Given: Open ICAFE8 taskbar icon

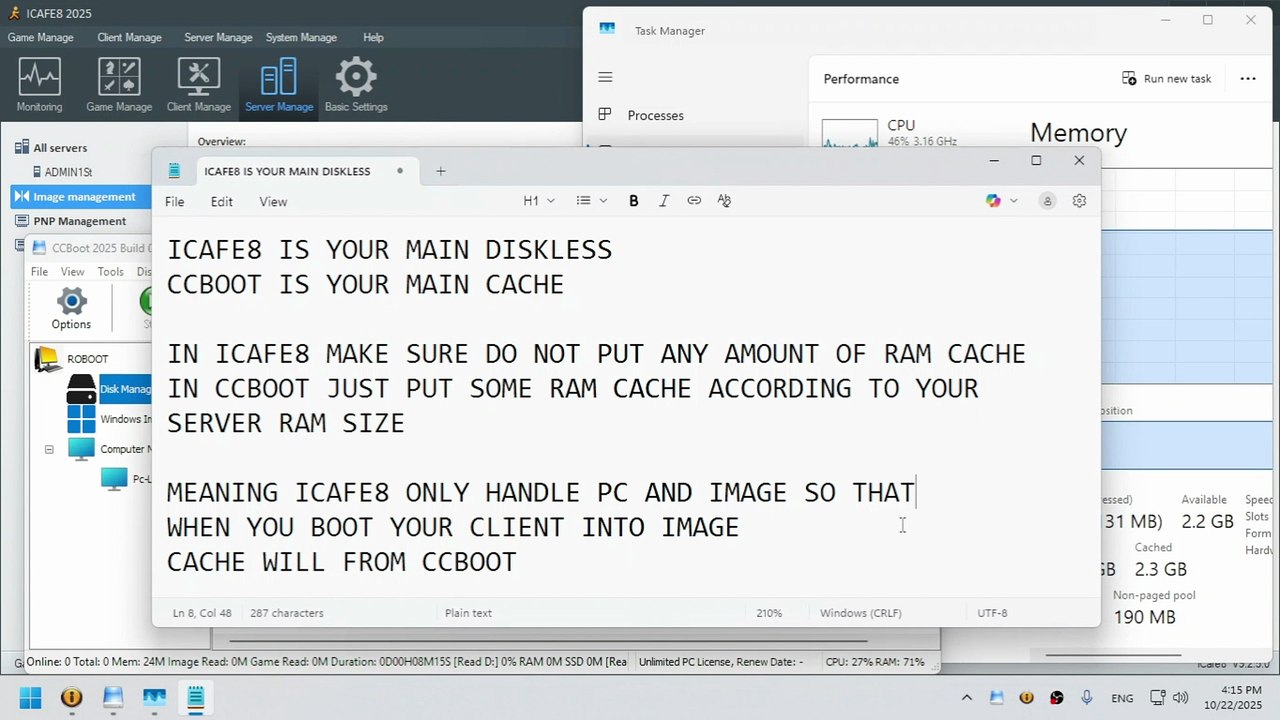Looking at the screenshot, I should [x=71, y=697].
